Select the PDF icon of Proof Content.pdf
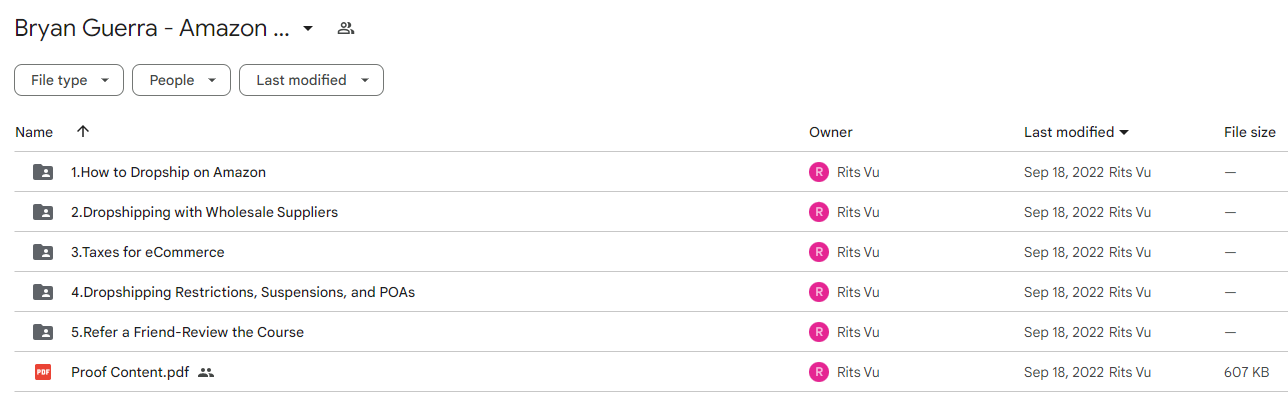Screen dimensions: 1288x415 43,372
